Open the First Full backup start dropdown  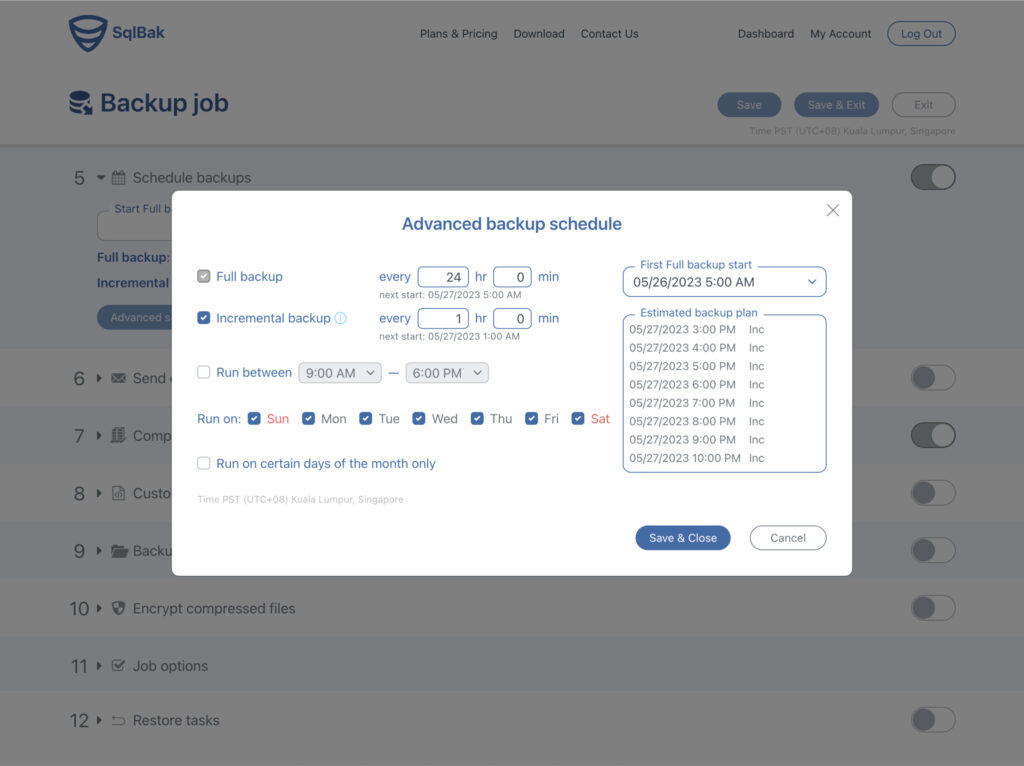click(724, 283)
